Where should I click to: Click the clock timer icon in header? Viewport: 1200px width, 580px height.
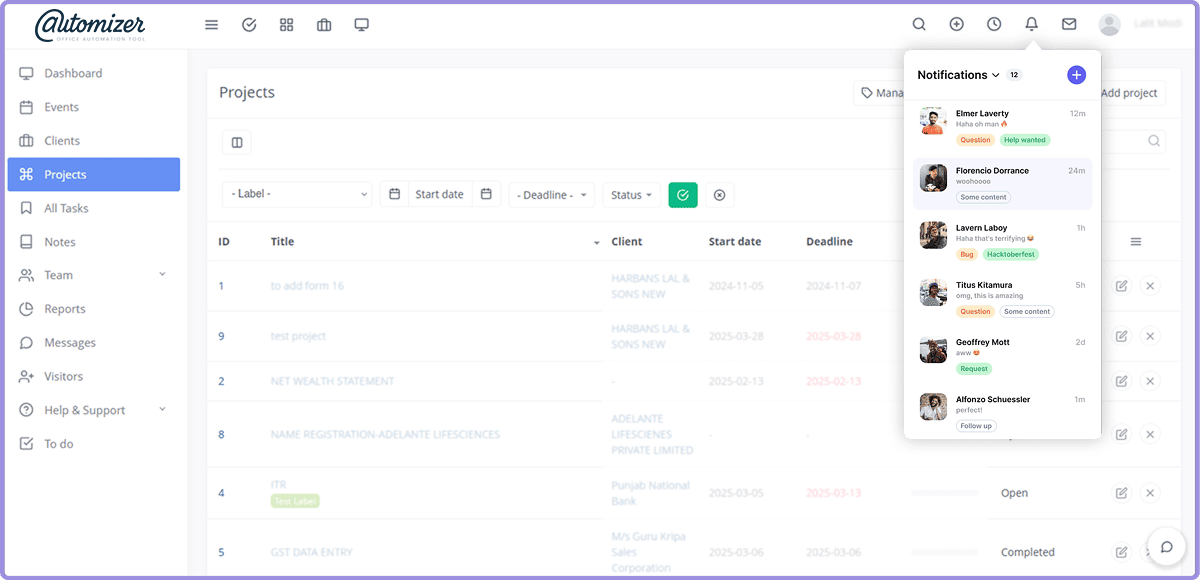pos(994,25)
